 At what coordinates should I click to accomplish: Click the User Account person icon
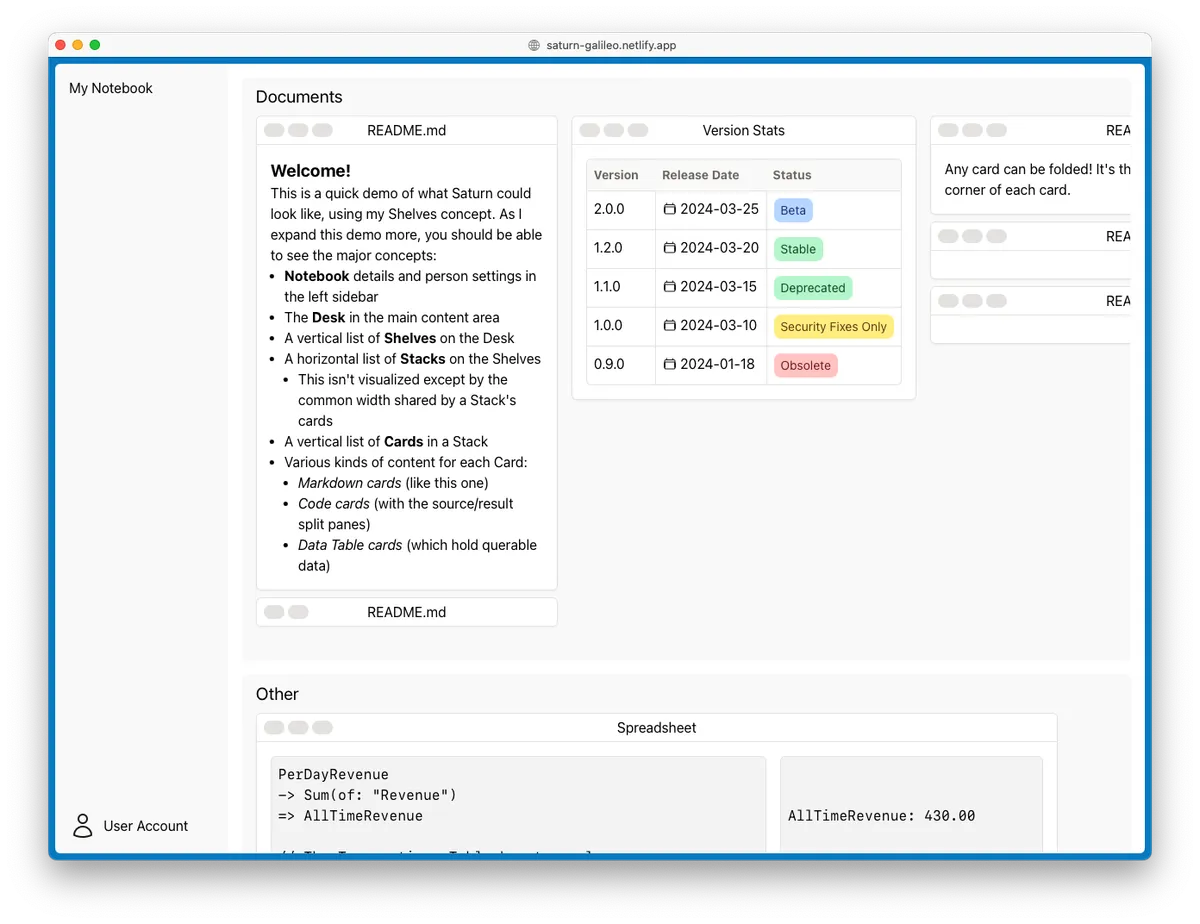(x=83, y=826)
